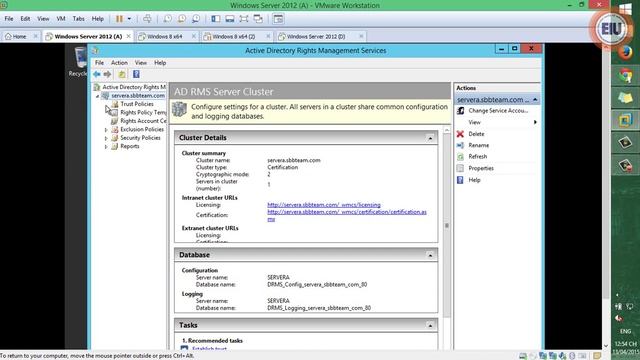Show or hide the VMware library panel

point(216,19)
